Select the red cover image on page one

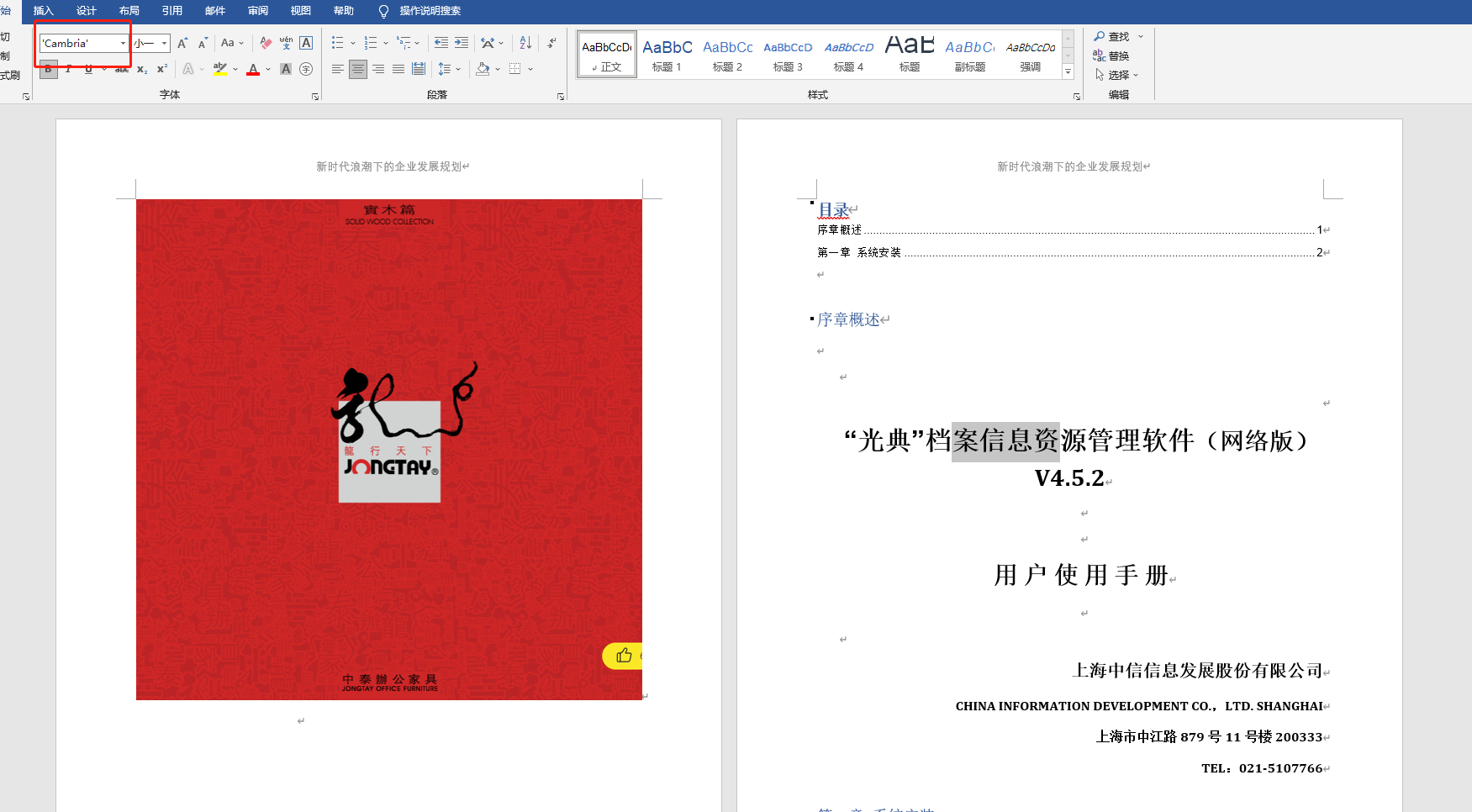coord(389,449)
